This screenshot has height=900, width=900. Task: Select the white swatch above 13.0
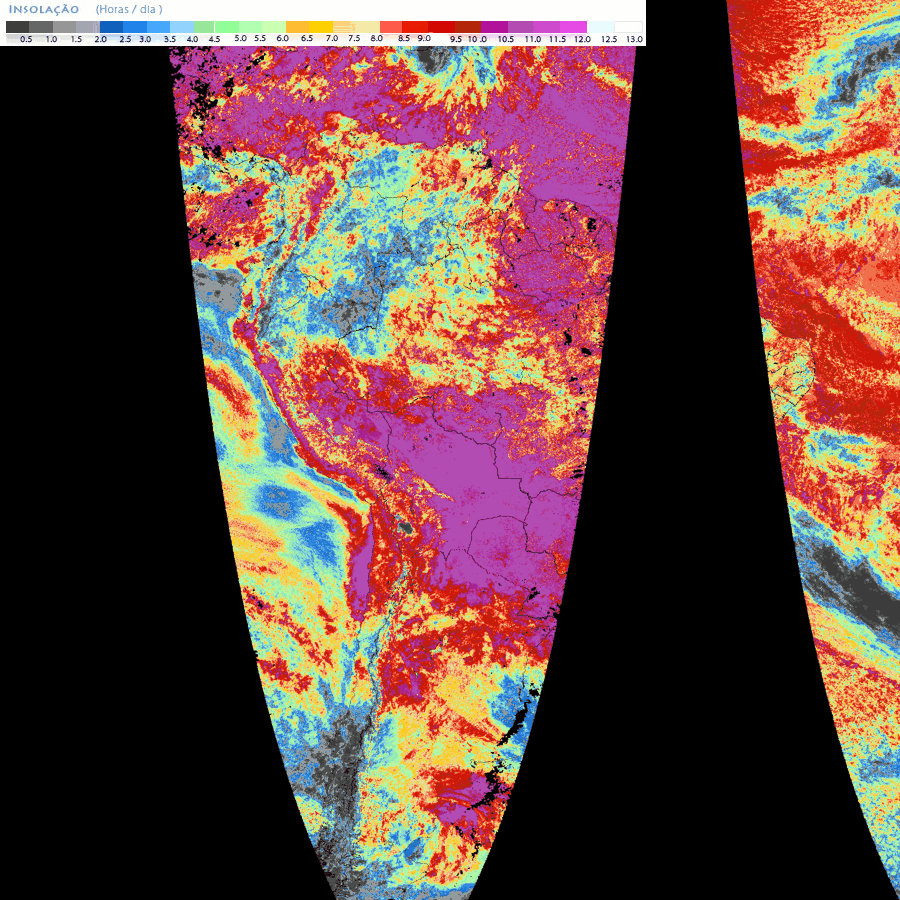(629, 27)
